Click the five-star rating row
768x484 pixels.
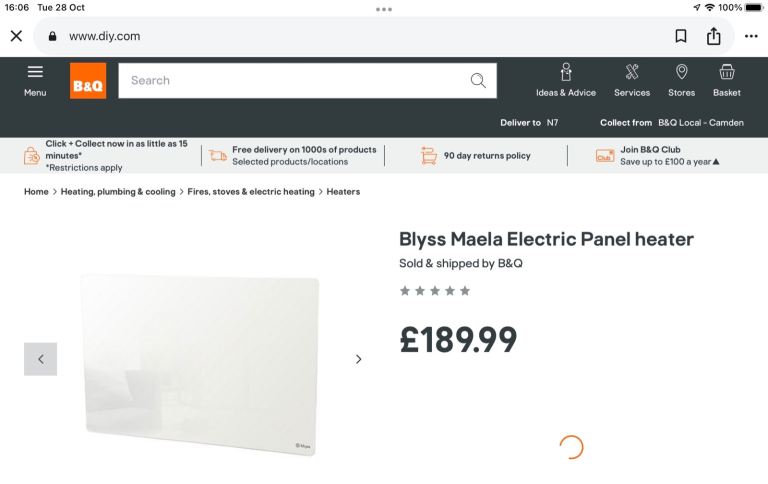coord(435,291)
